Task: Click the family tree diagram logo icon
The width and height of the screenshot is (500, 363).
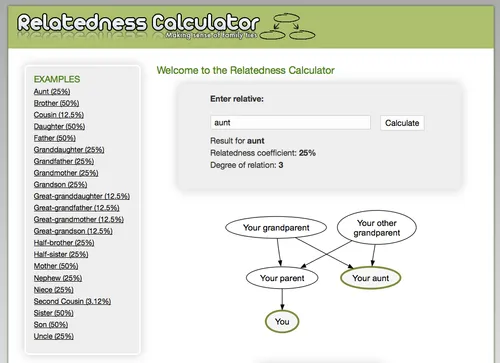Action: 287,27
